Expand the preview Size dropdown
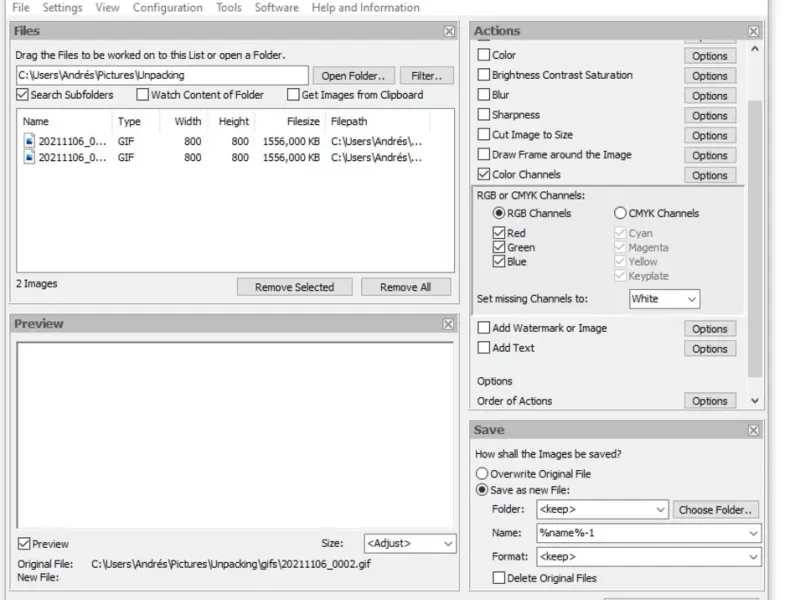This screenshot has width=800, height=600. (x=409, y=544)
